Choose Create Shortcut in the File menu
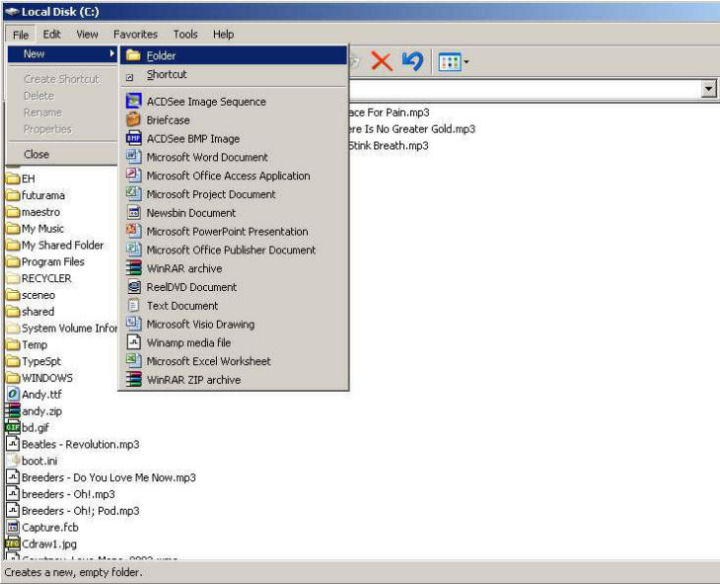Viewport: 720px width, 584px height. 62,79
